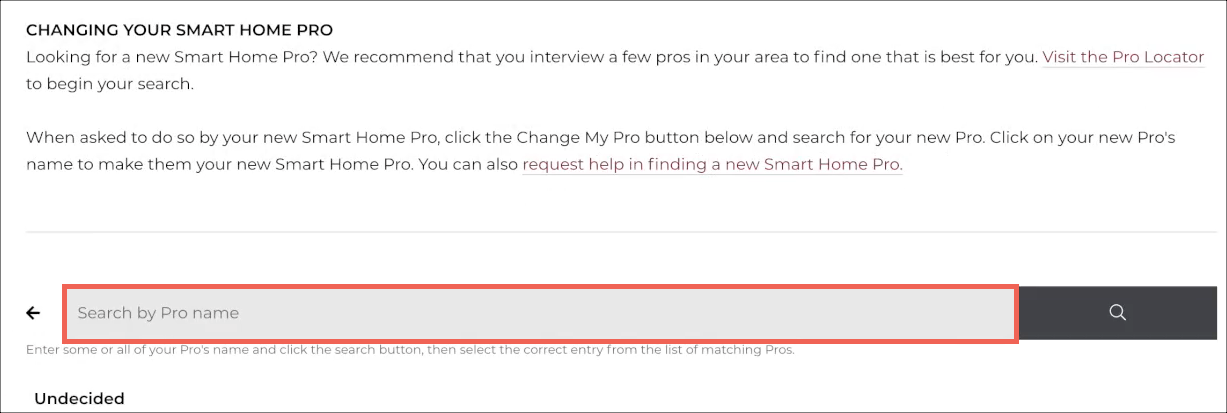
Task: Focus the Search by Pro name field
Action: (x=540, y=313)
